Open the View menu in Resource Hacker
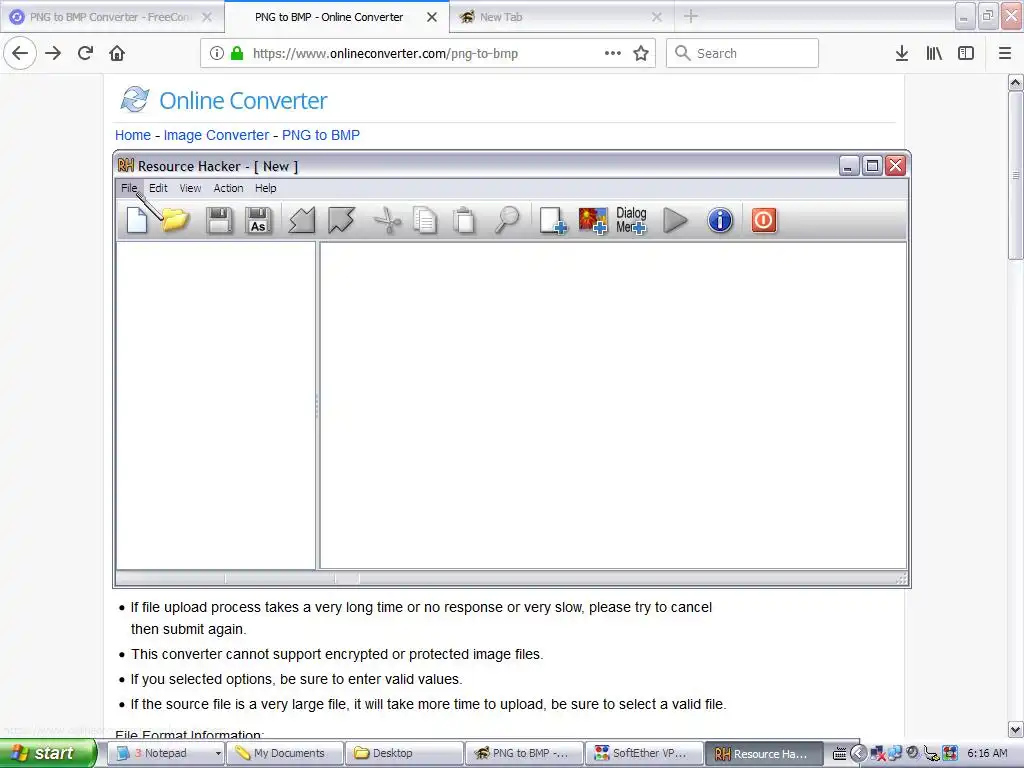1024x768 pixels. click(x=190, y=188)
